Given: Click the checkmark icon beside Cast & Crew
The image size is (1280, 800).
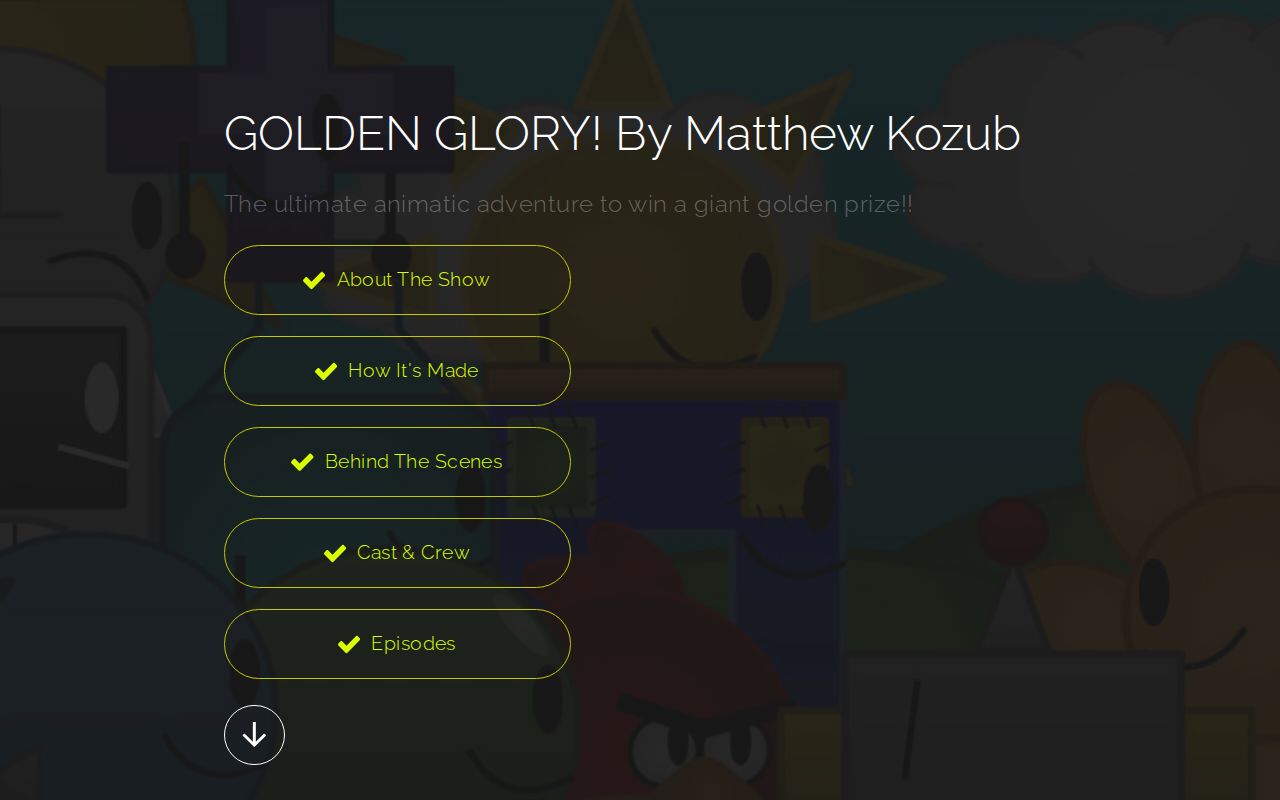Looking at the screenshot, I should click(335, 553).
